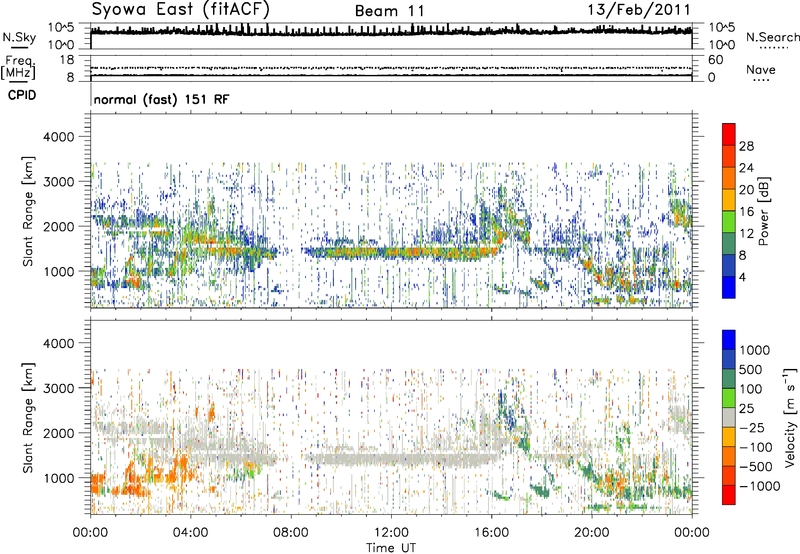Click the date '13/Feb/2011'
Screen dimensions: 800x554
click(x=639, y=10)
